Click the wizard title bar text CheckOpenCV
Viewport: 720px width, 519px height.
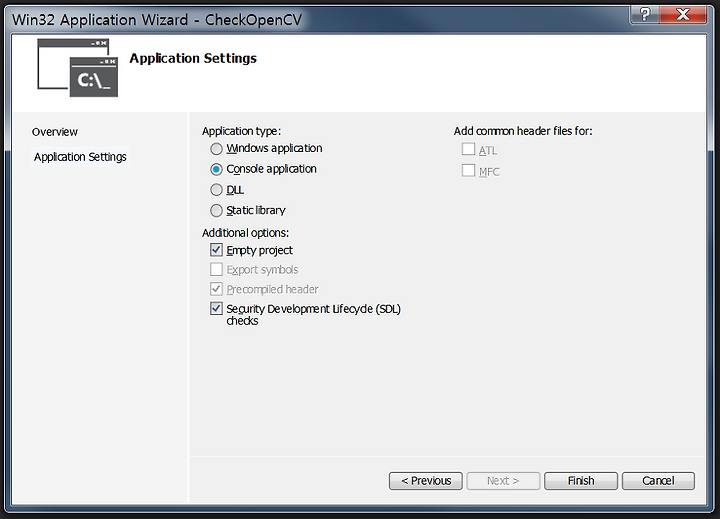coord(253,20)
